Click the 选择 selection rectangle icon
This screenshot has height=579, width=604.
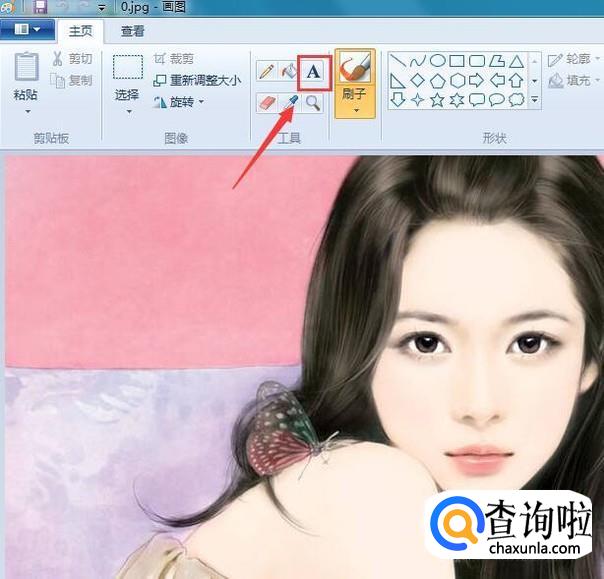click(x=128, y=67)
